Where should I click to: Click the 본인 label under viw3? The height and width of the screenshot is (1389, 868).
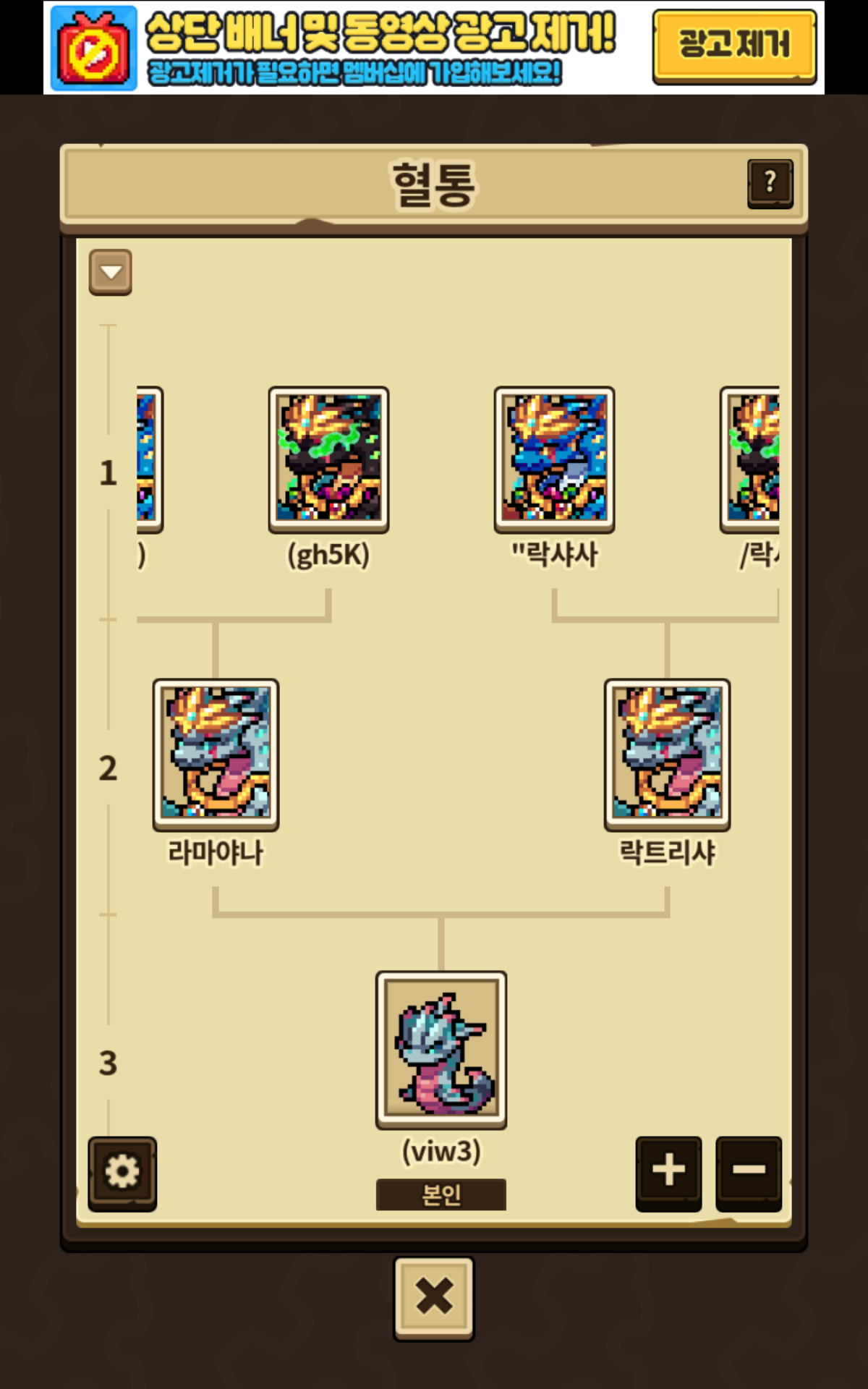(x=441, y=1194)
